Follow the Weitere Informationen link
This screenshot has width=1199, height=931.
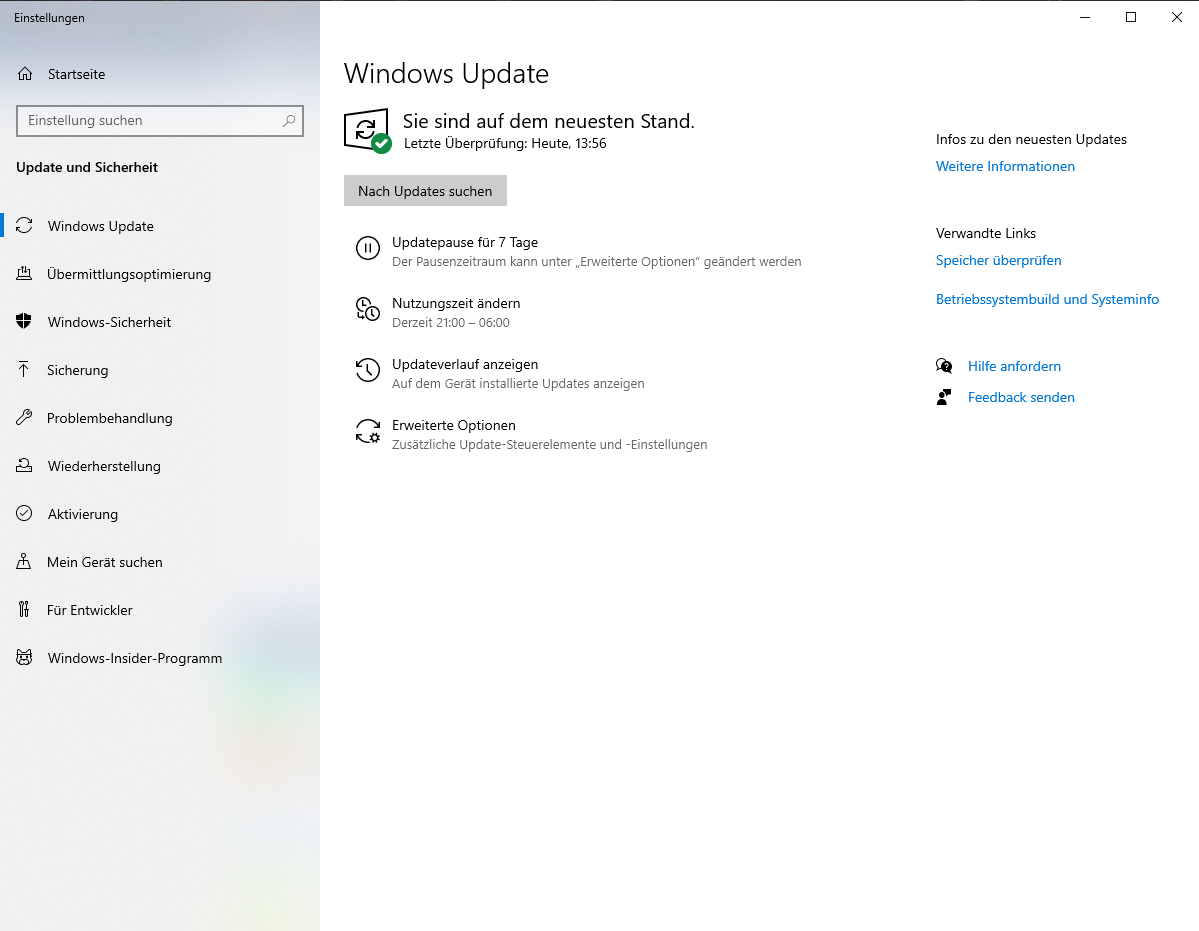tap(1005, 166)
